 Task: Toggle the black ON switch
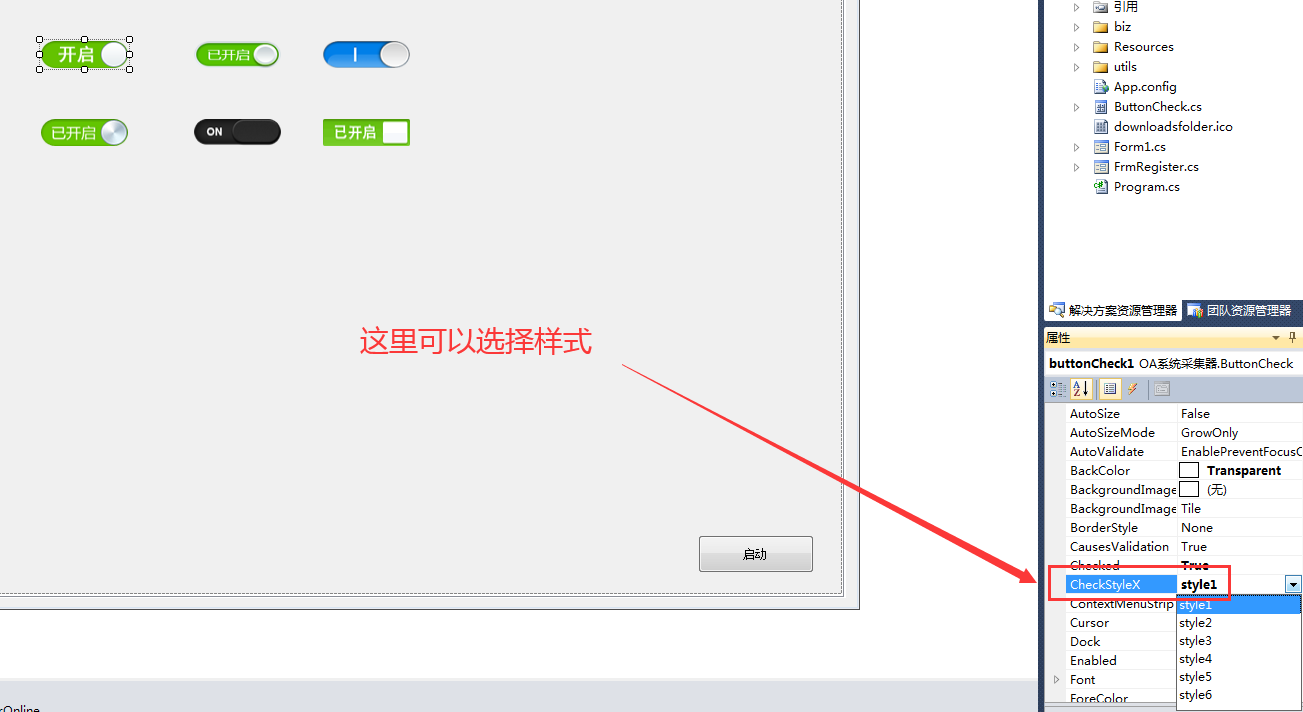237,132
